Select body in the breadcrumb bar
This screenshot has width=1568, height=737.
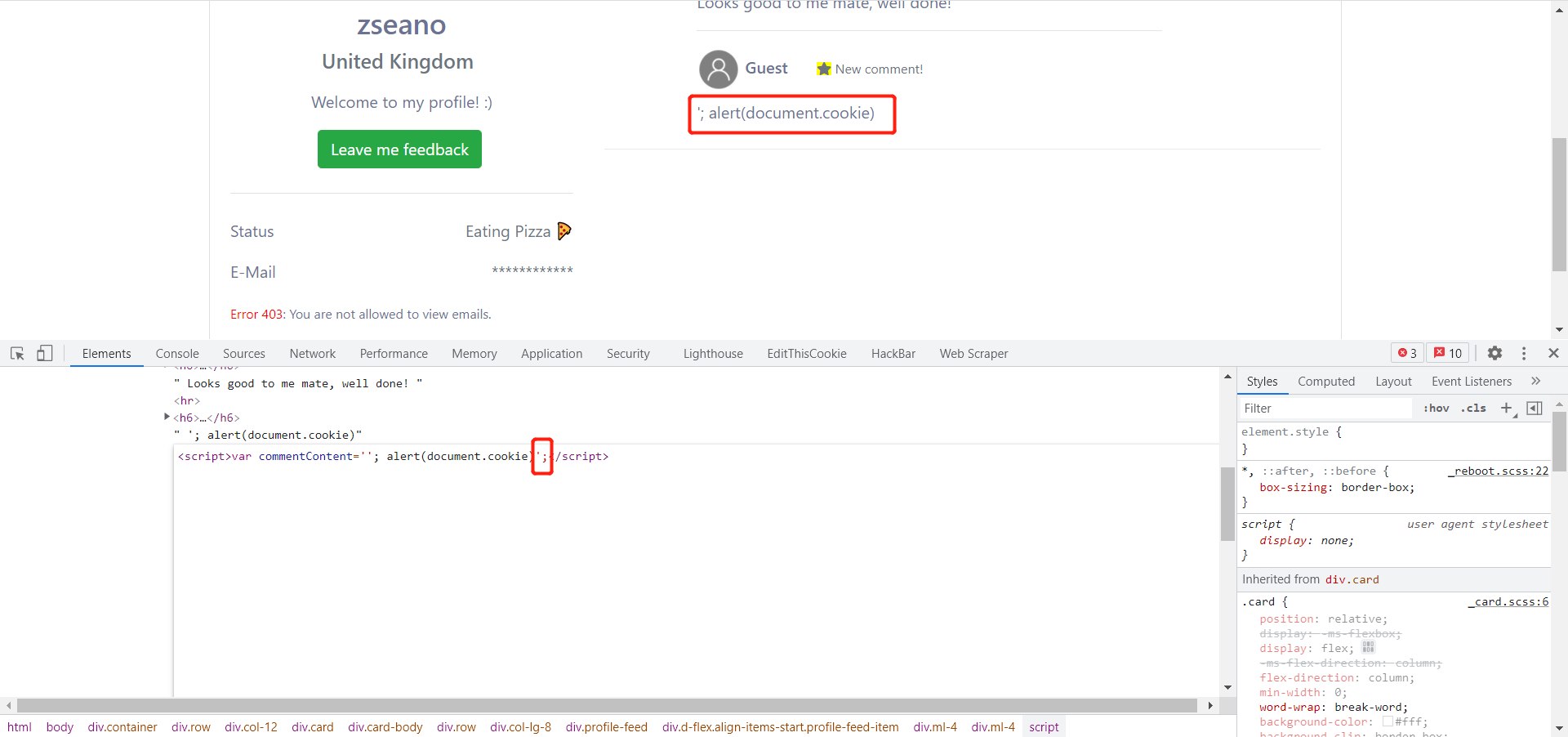tap(60, 726)
